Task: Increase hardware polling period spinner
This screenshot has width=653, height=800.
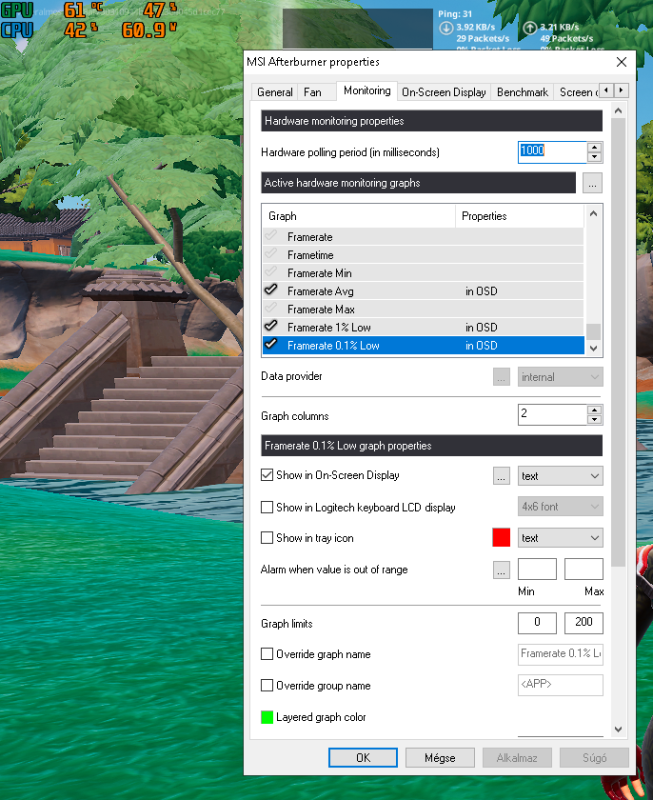Action: click(594, 147)
